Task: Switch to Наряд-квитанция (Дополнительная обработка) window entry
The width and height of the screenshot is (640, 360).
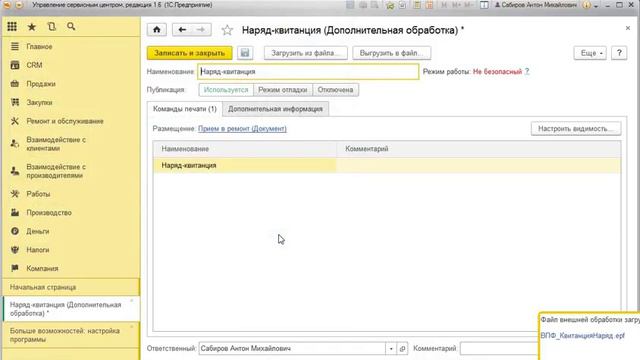Action: pyautogui.click(x=71, y=309)
